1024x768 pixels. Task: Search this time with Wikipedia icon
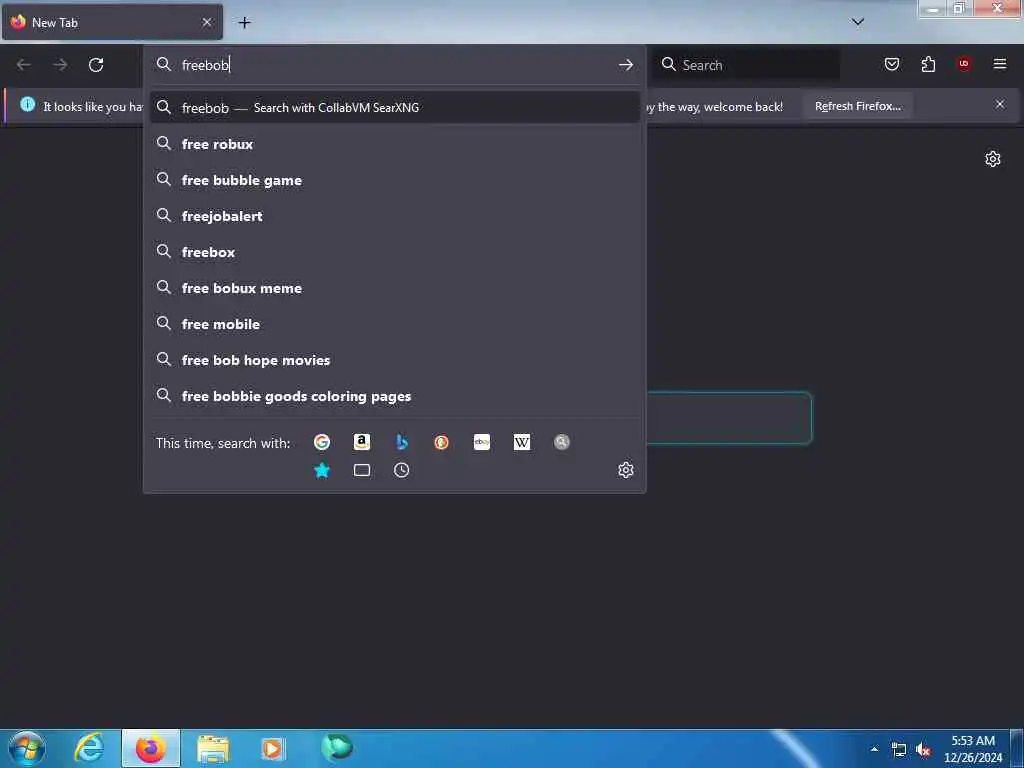[522, 442]
